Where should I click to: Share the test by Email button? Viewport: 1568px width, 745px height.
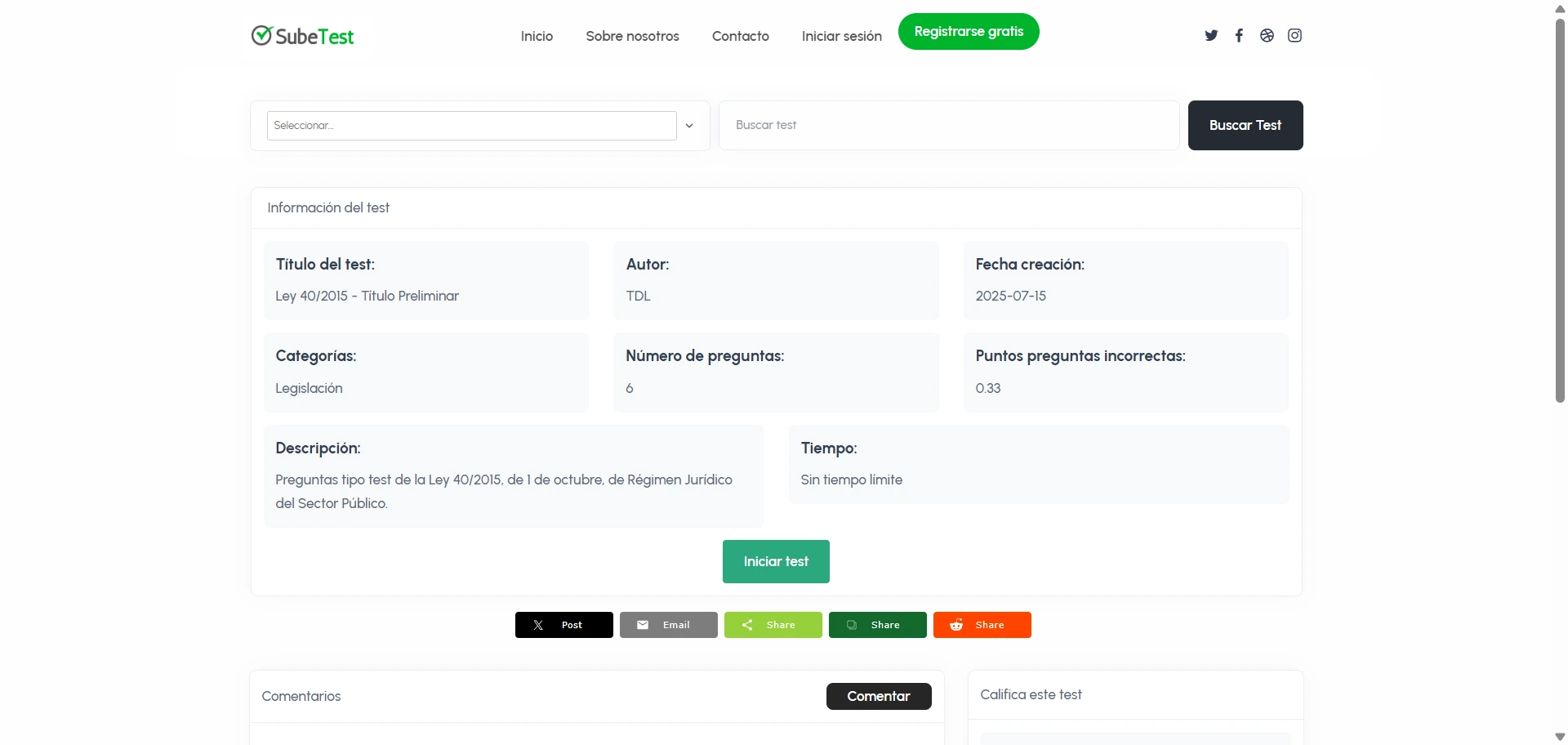click(x=668, y=625)
